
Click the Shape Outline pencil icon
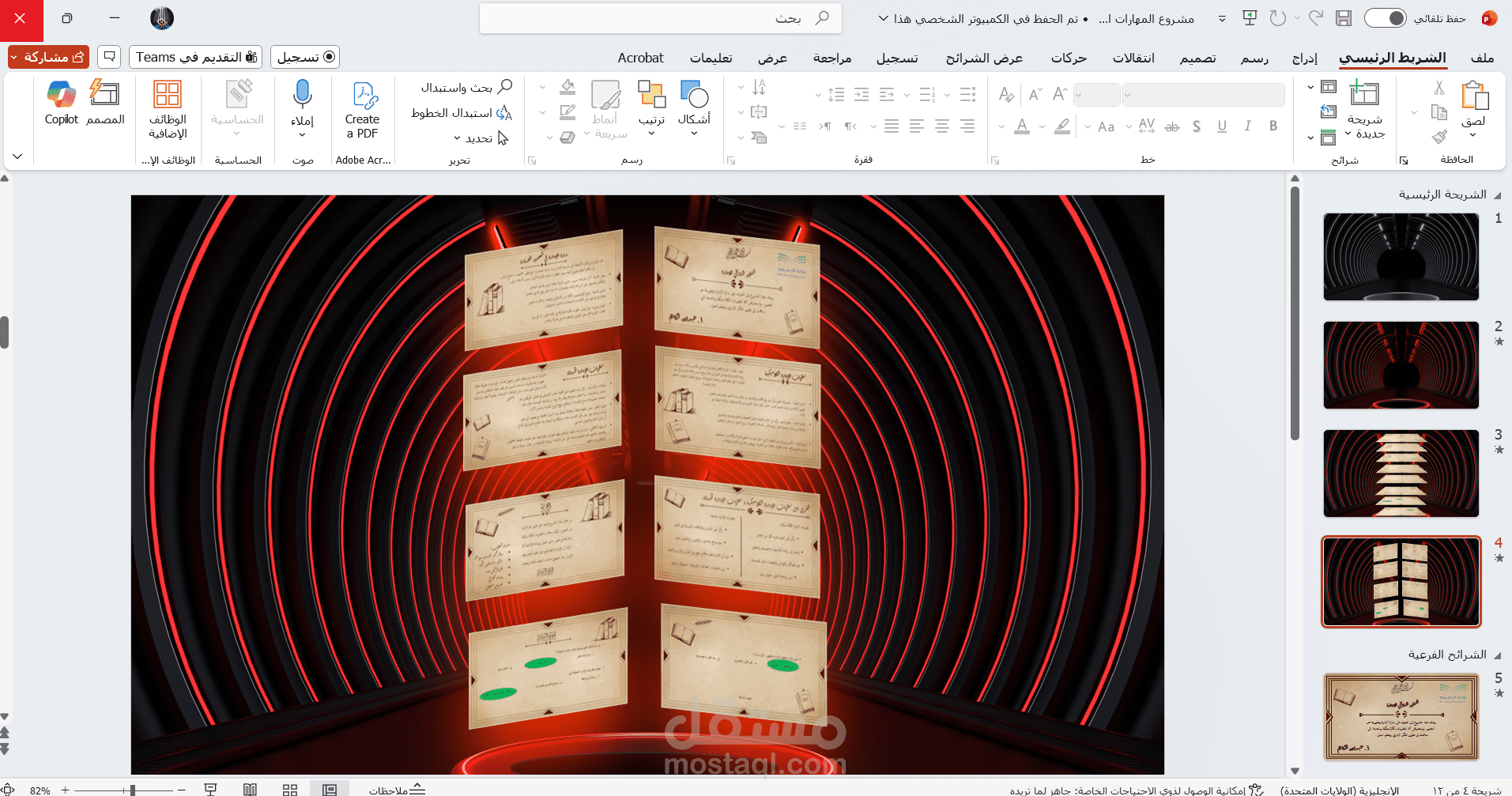[567, 112]
